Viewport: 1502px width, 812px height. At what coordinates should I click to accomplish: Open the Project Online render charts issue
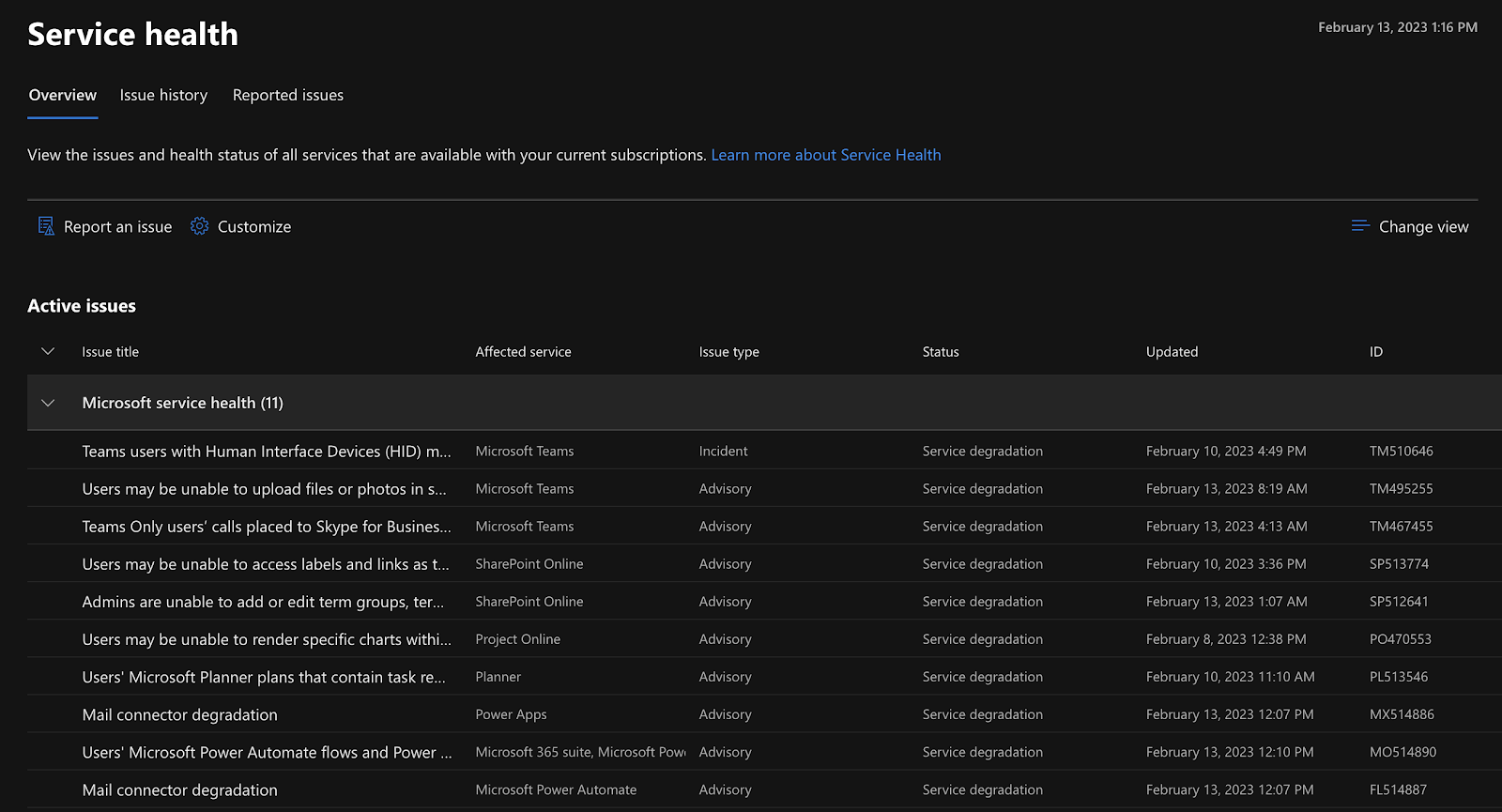click(266, 639)
